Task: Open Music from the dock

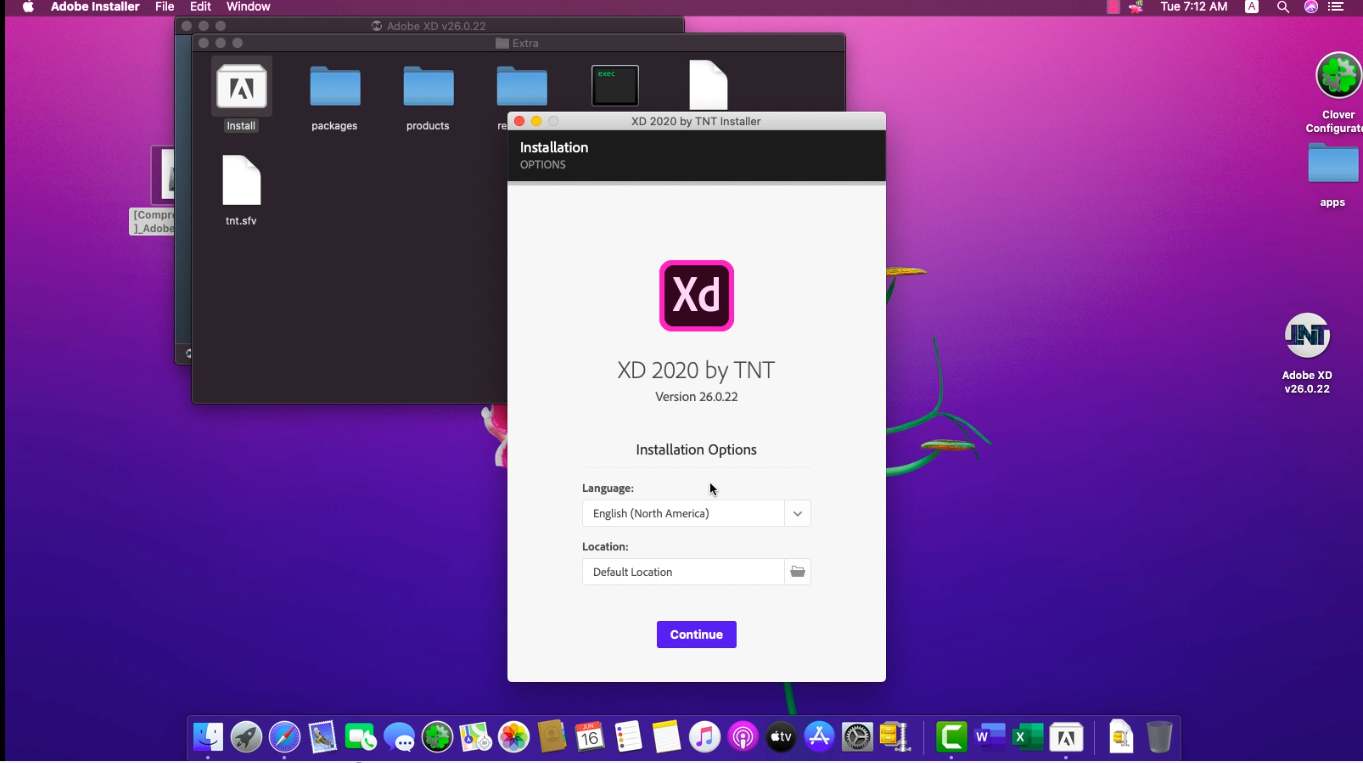Action: pos(704,738)
